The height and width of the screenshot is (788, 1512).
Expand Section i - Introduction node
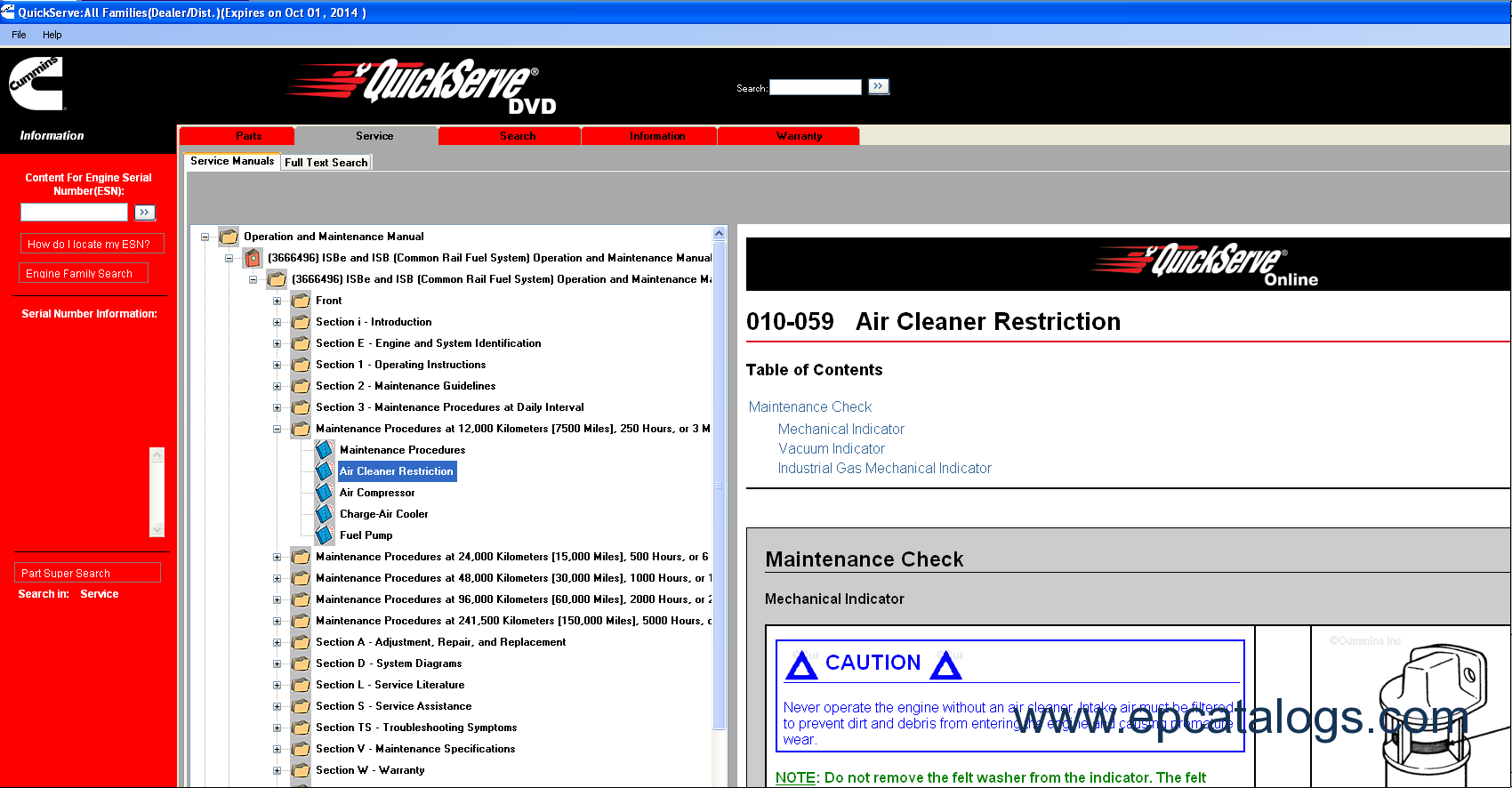coord(277,322)
